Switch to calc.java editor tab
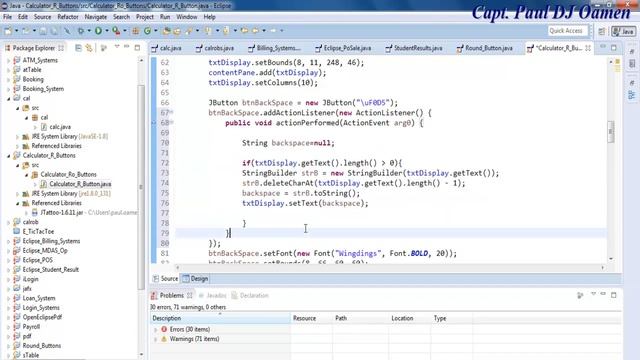This screenshot has width=640, height=360. click(x=166, y=48)
